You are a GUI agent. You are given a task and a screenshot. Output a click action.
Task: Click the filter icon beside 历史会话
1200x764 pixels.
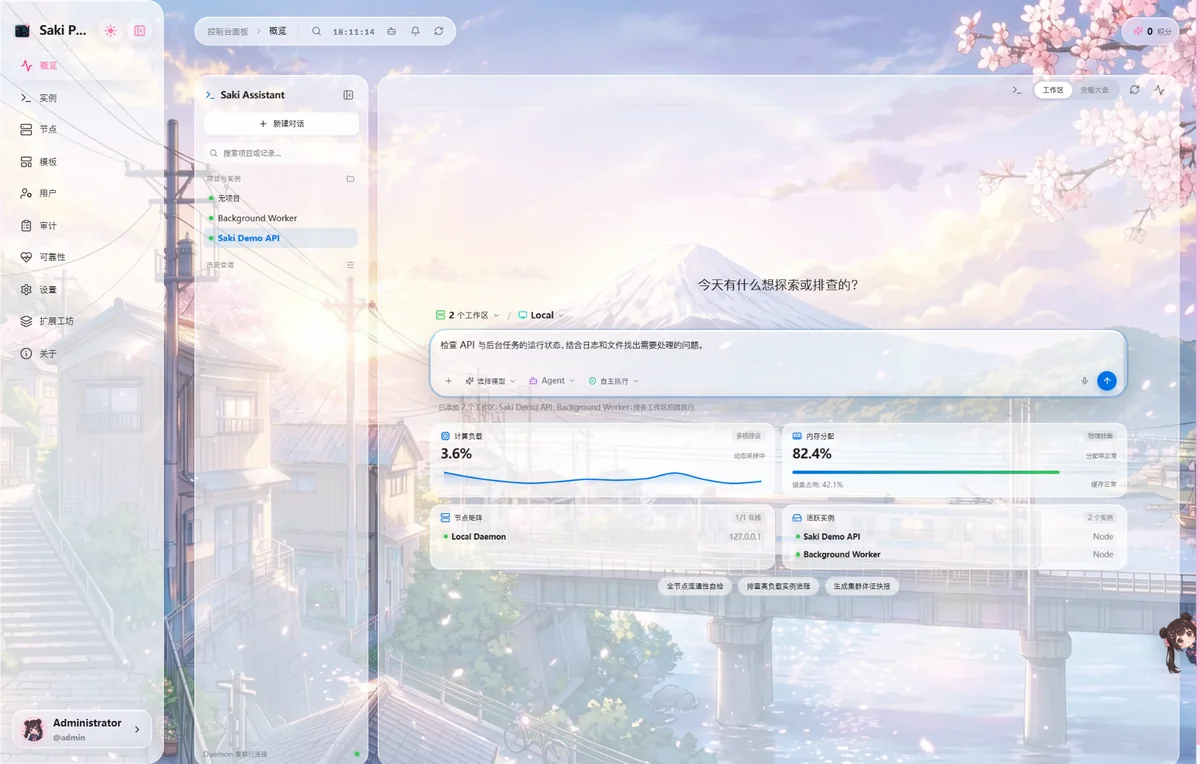click(x=350, y=265)
